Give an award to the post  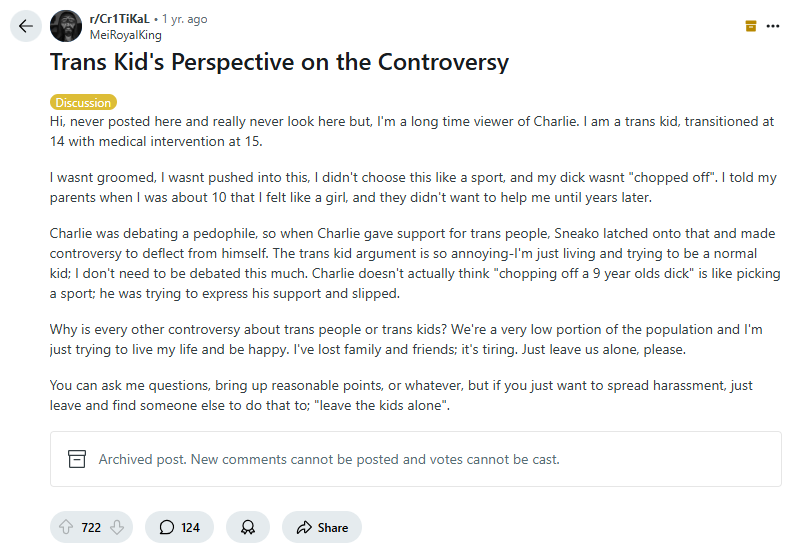[247, 527]
